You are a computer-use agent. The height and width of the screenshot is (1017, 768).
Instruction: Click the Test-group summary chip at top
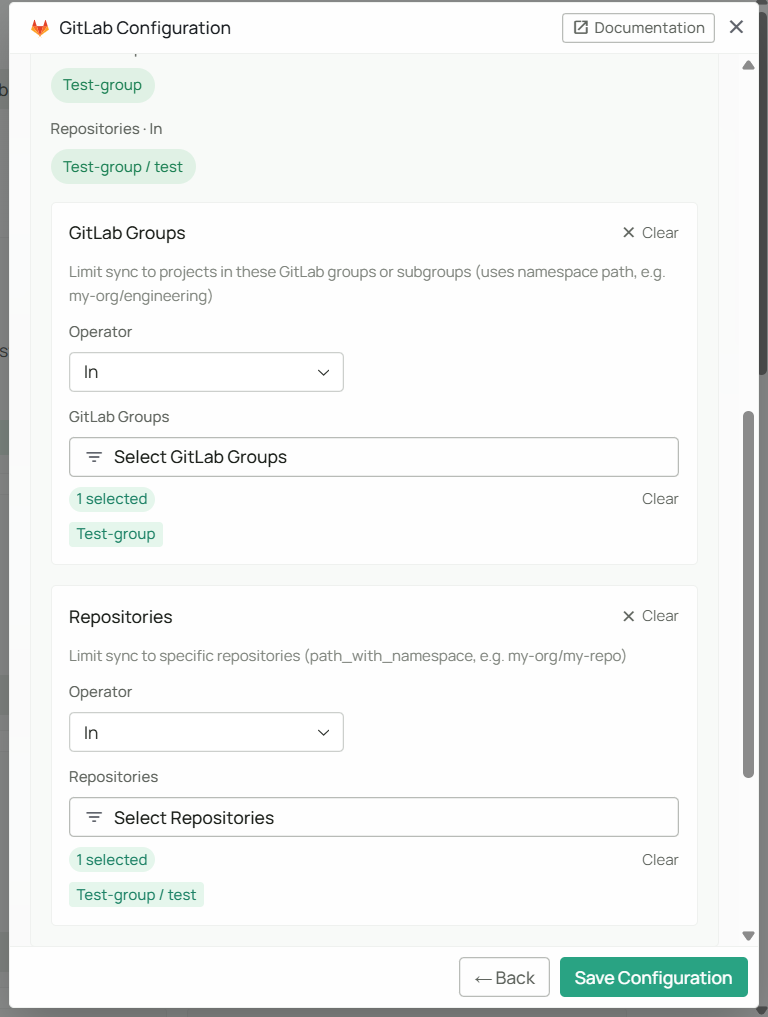(102, 85)
